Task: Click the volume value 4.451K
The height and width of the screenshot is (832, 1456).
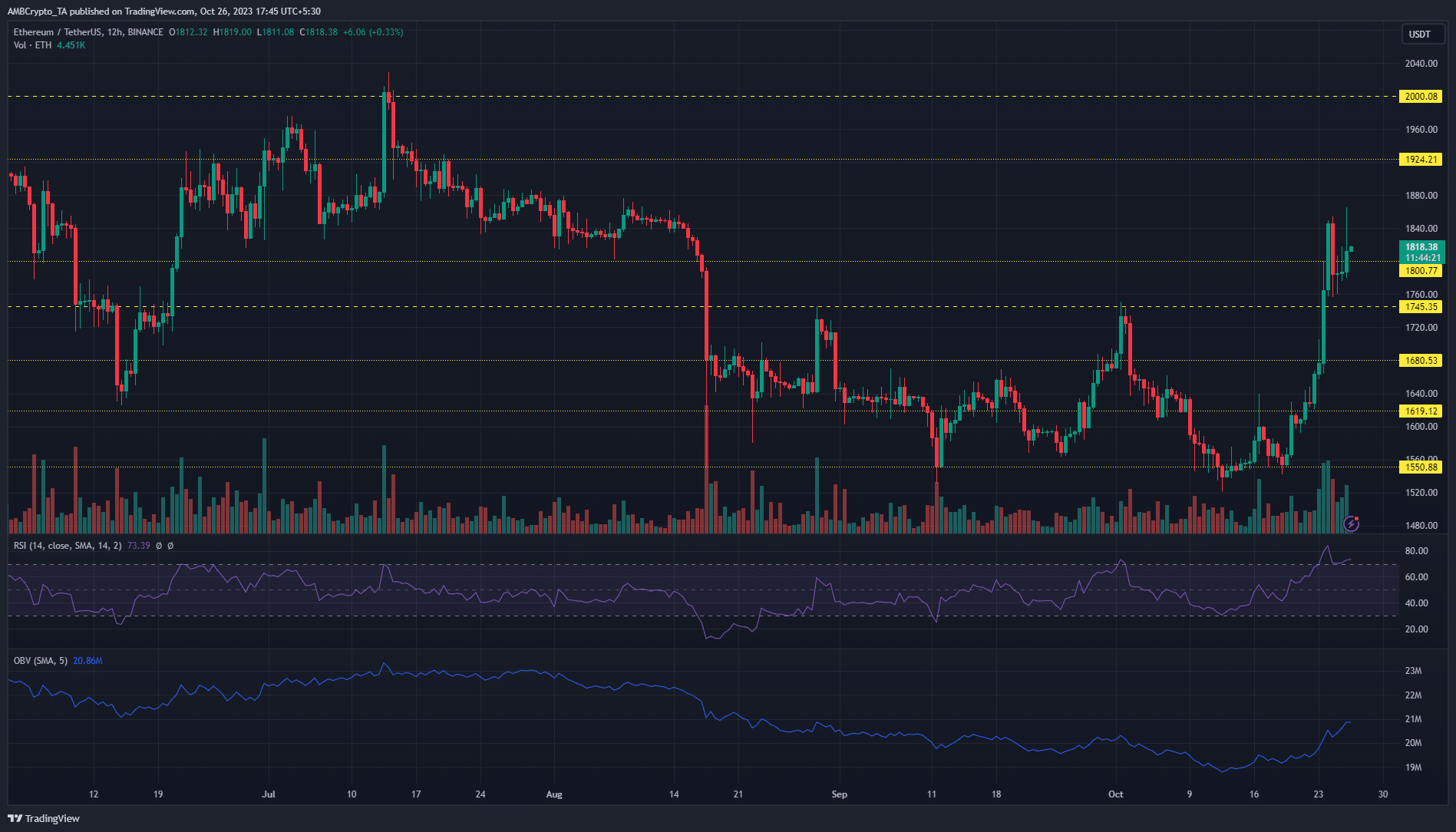Action: [71, 45]
